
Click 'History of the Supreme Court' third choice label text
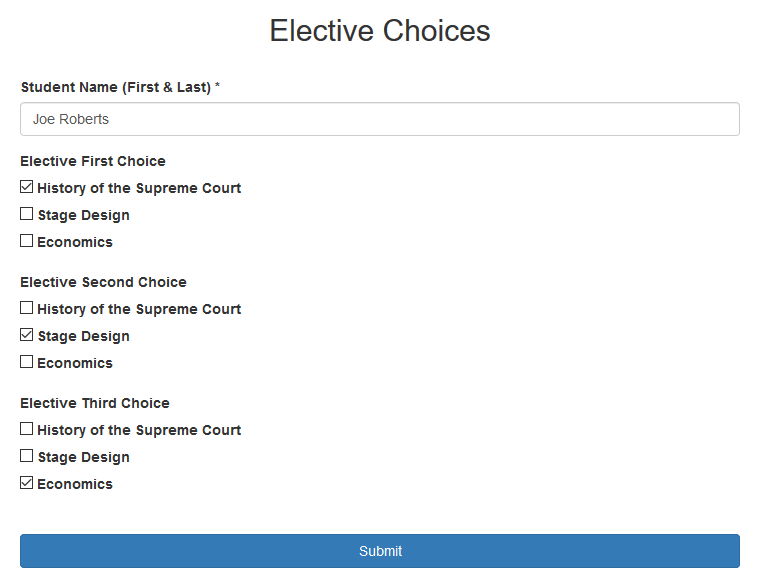139,430
